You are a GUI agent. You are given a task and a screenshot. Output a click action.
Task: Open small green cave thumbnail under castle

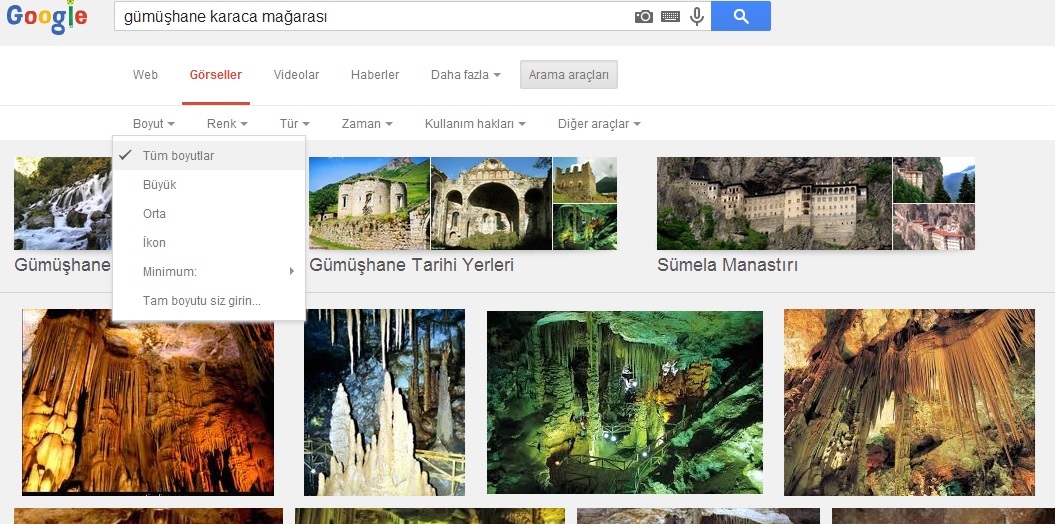point(585,227)
